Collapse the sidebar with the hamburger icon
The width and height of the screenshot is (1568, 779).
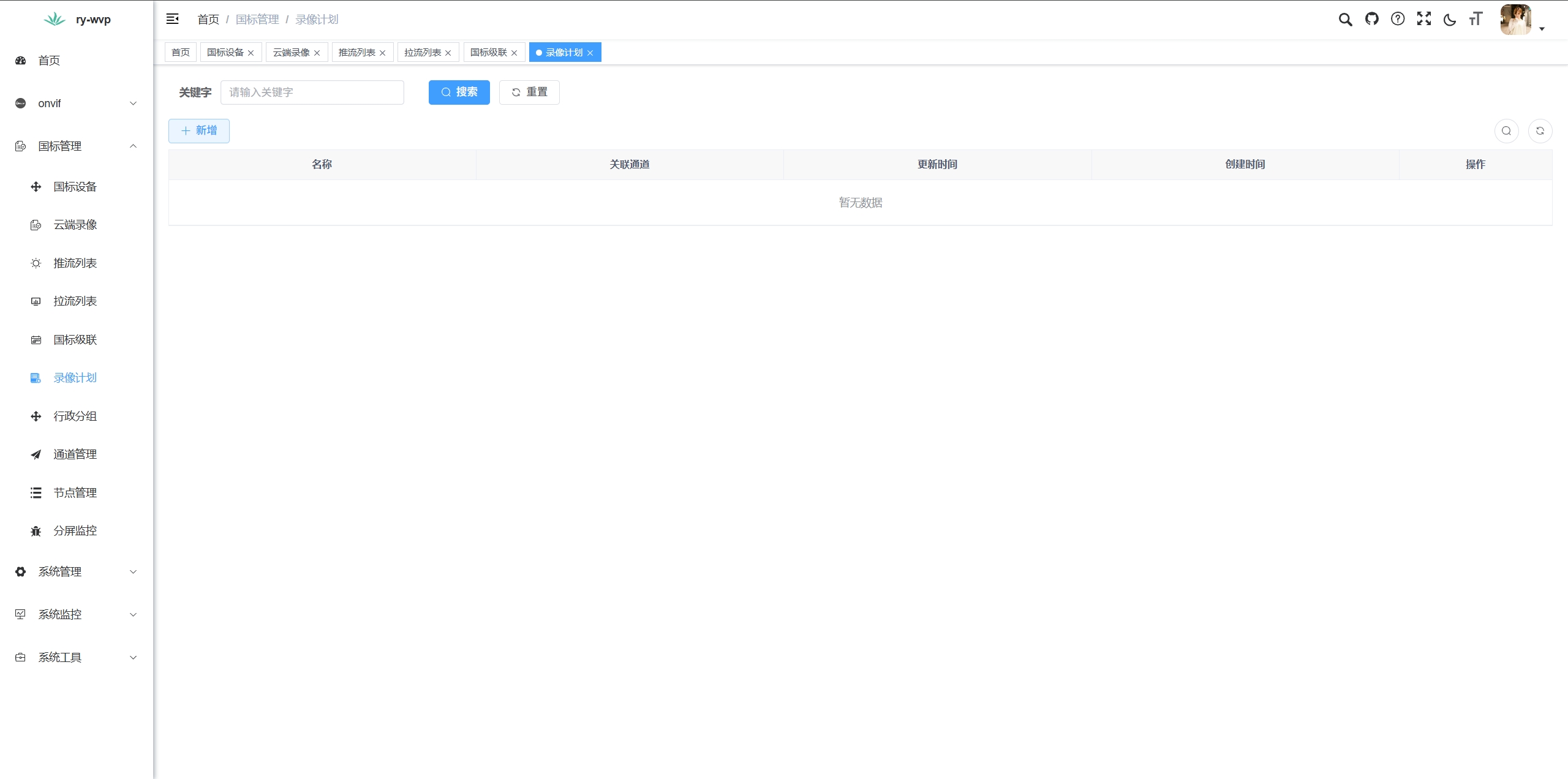pos(173,19)
